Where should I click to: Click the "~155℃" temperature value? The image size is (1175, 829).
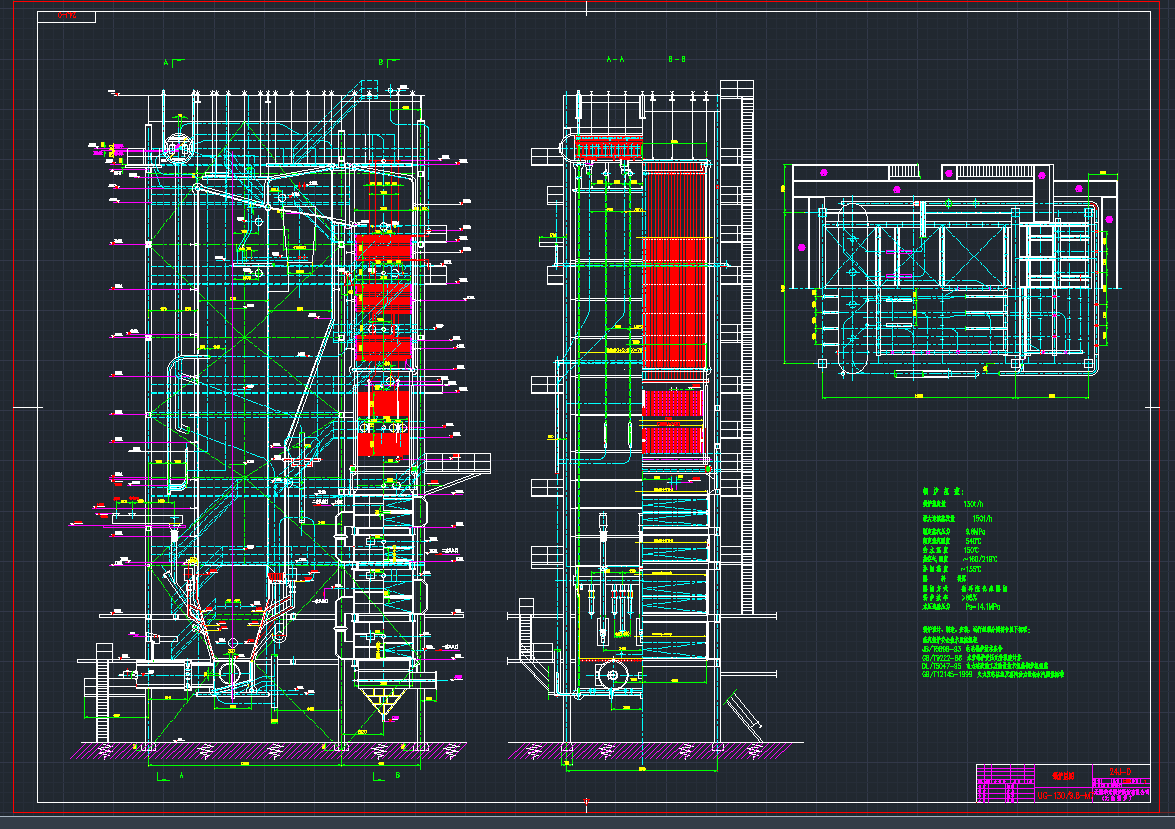point(971,569)
